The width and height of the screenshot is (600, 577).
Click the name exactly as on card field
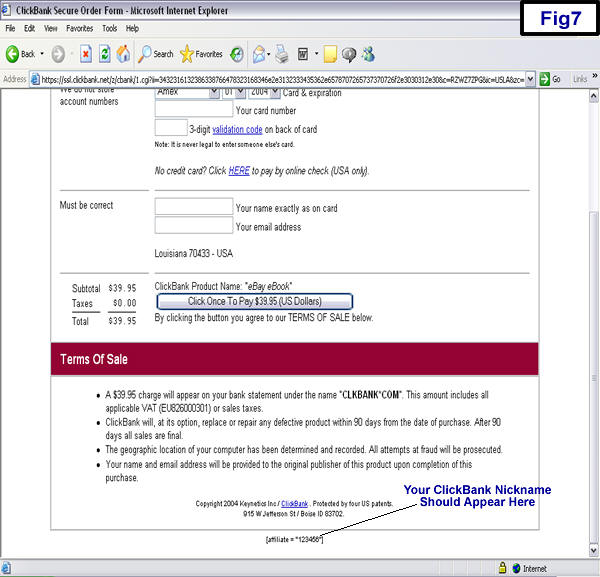194,206
